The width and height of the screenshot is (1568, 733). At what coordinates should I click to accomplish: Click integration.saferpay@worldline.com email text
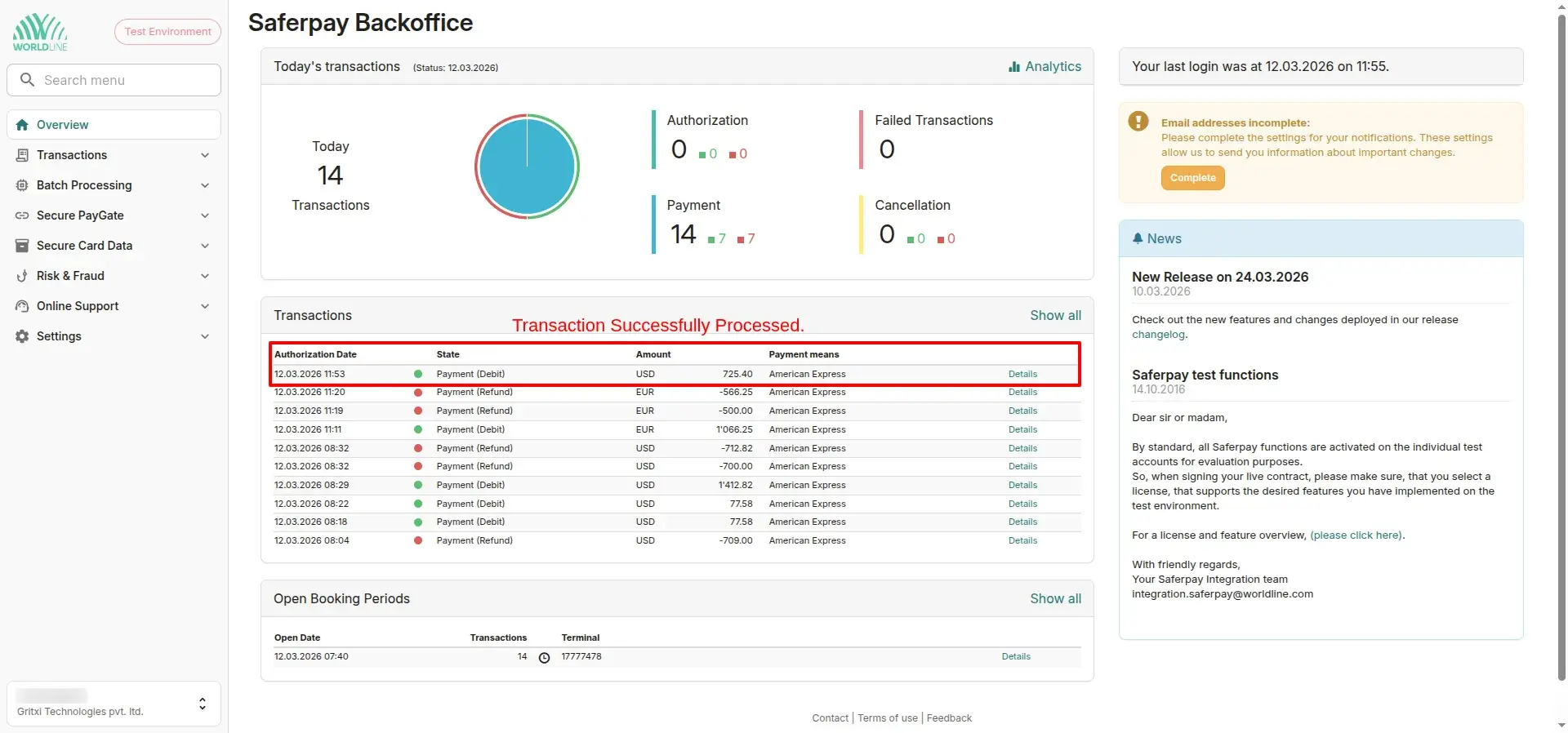click(1223, 594)
